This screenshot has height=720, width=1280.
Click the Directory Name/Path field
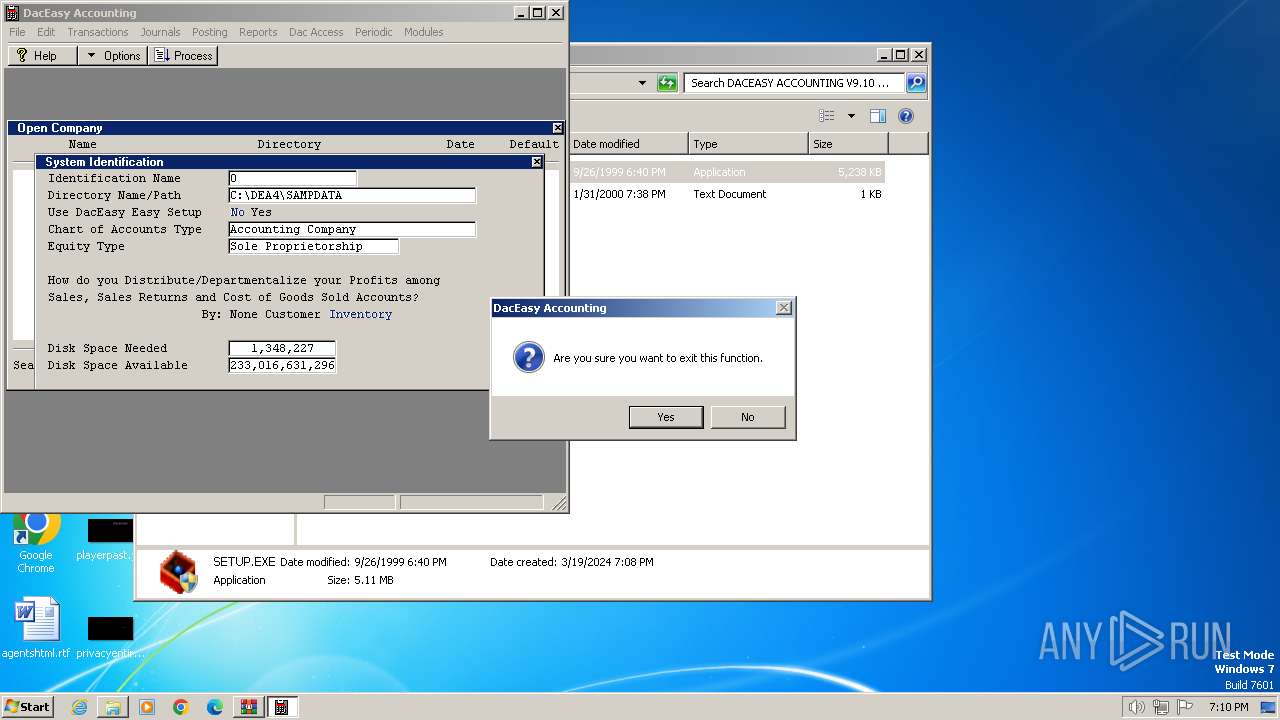click(352, 195)
